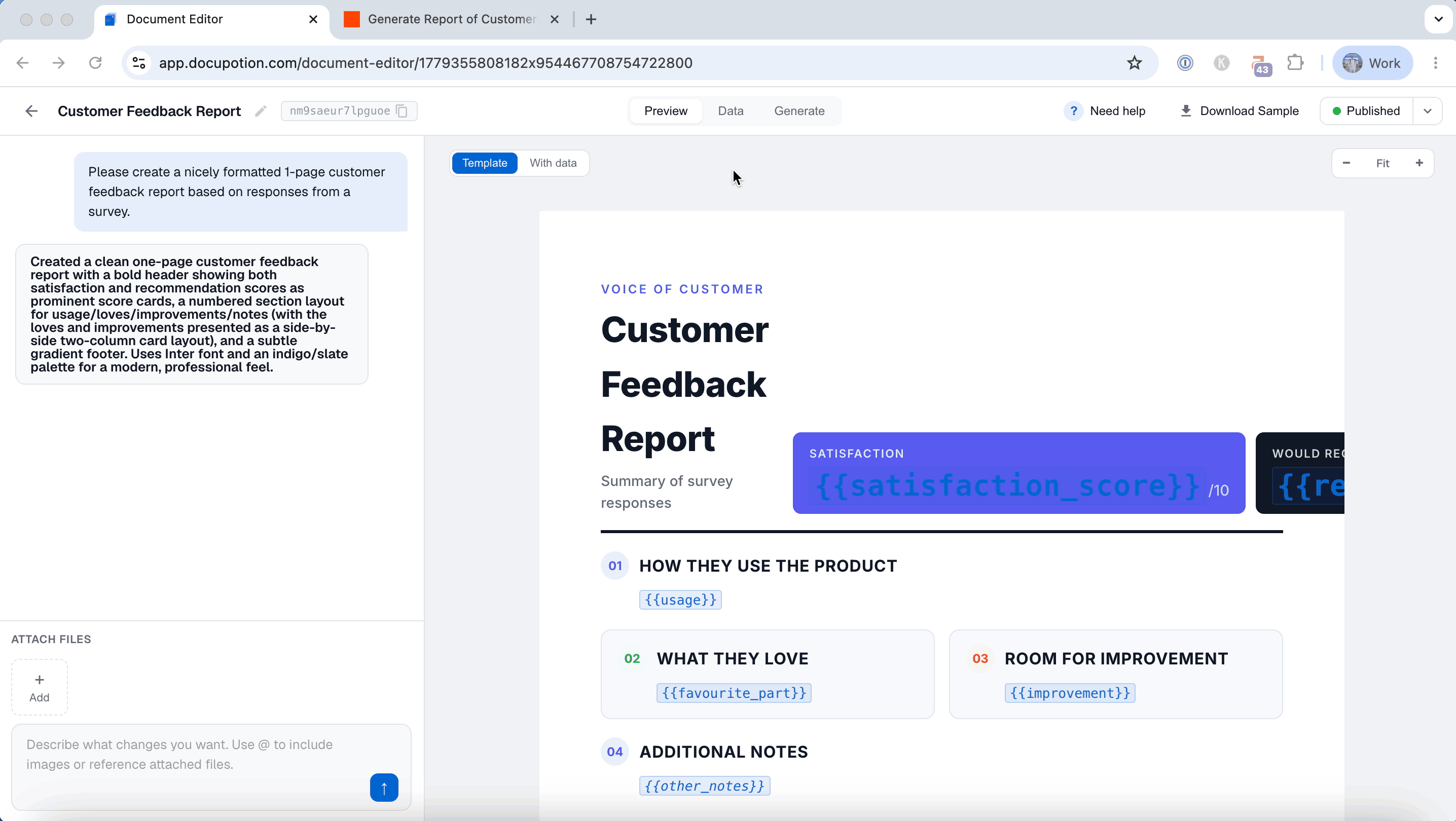Click the browser back button
This screenshot has width=1456, height=821.
click(23, 63)
